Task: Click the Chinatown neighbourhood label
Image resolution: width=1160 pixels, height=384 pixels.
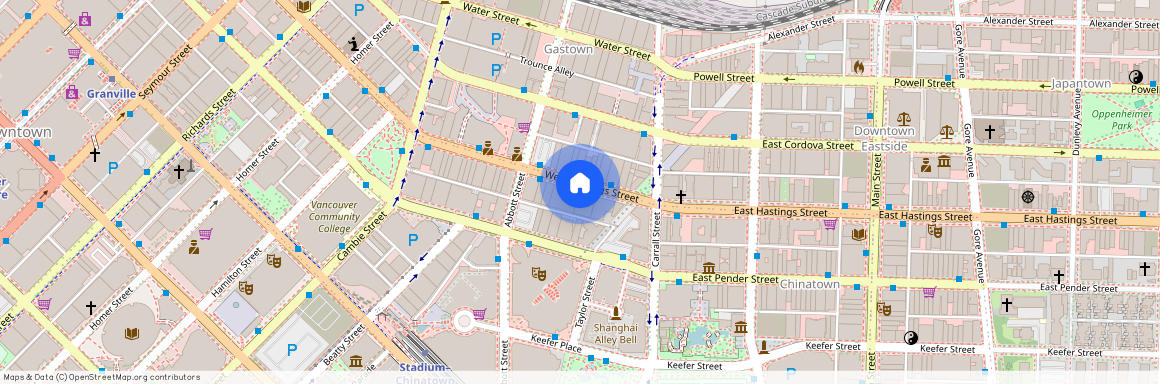Action: pyautogui.click(x=810, y=284)
